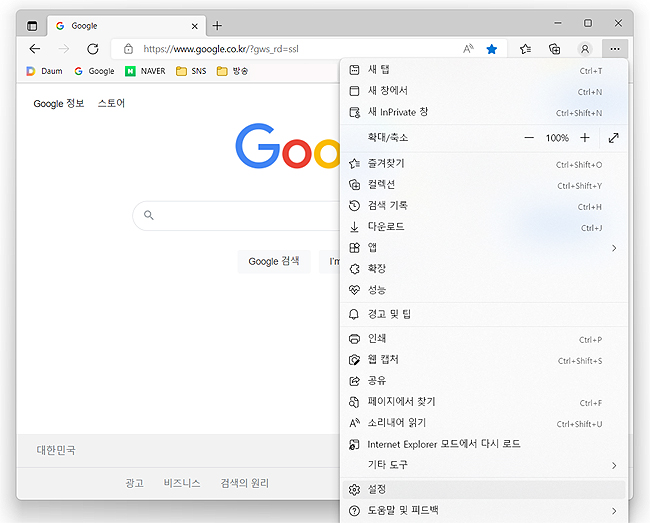This screenshot has height=523, width=650.
Task: Expand the 기타 도구 submenu
Action: pyautogui.click(x=483, y=465)
